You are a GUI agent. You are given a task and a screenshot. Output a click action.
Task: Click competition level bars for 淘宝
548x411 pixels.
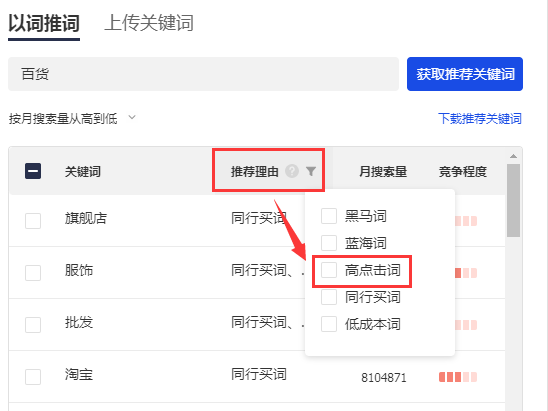[x=458, y=377]
